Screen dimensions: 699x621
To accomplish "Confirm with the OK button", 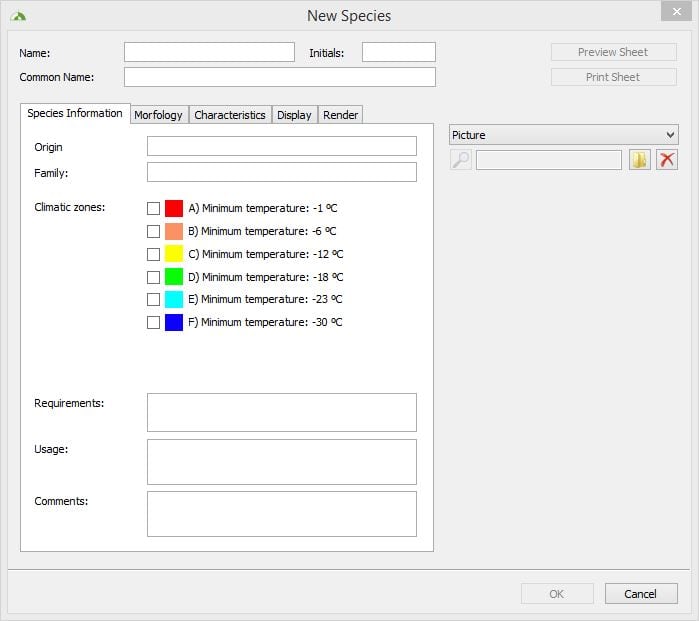I will coord(557,594).
